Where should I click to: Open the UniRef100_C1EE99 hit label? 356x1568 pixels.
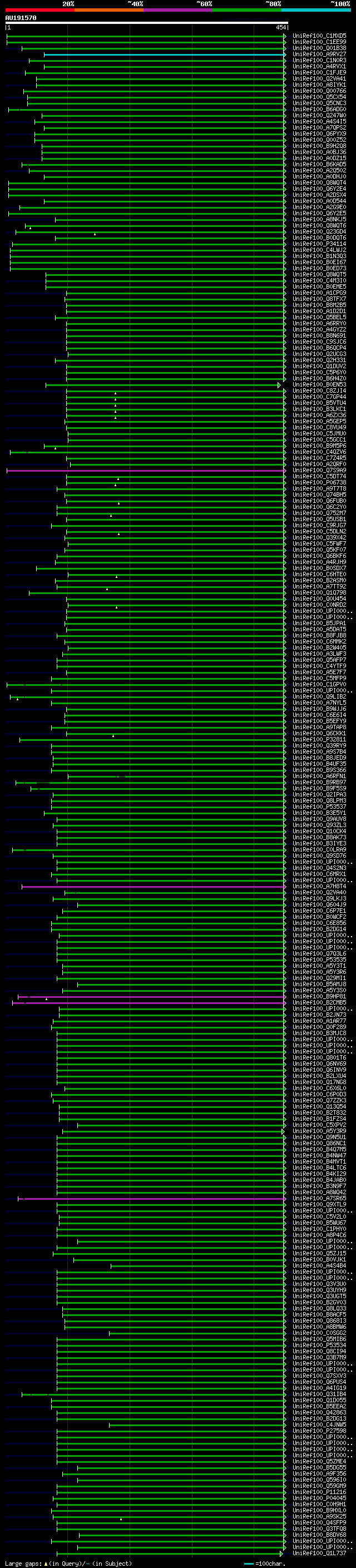click(319, 42)
